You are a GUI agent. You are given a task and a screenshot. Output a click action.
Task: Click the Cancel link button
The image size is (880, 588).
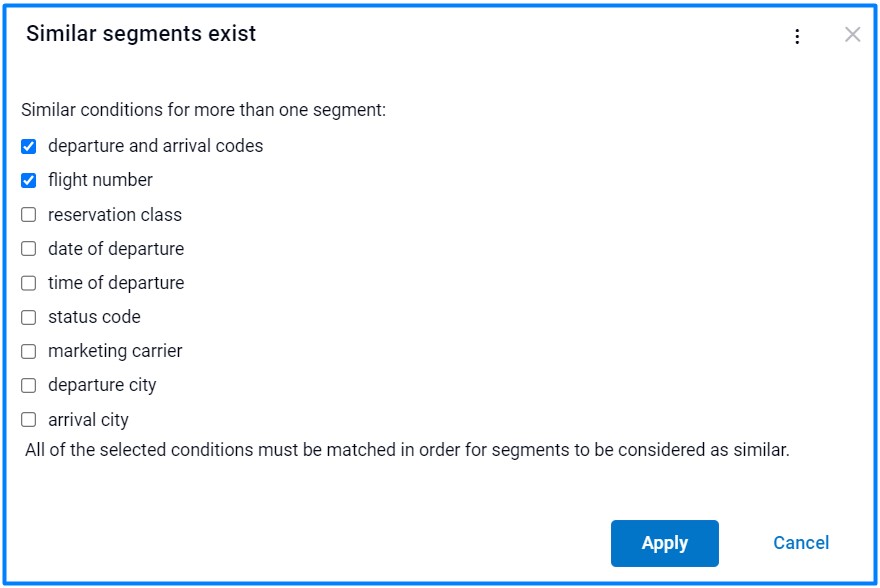point(800,543)
